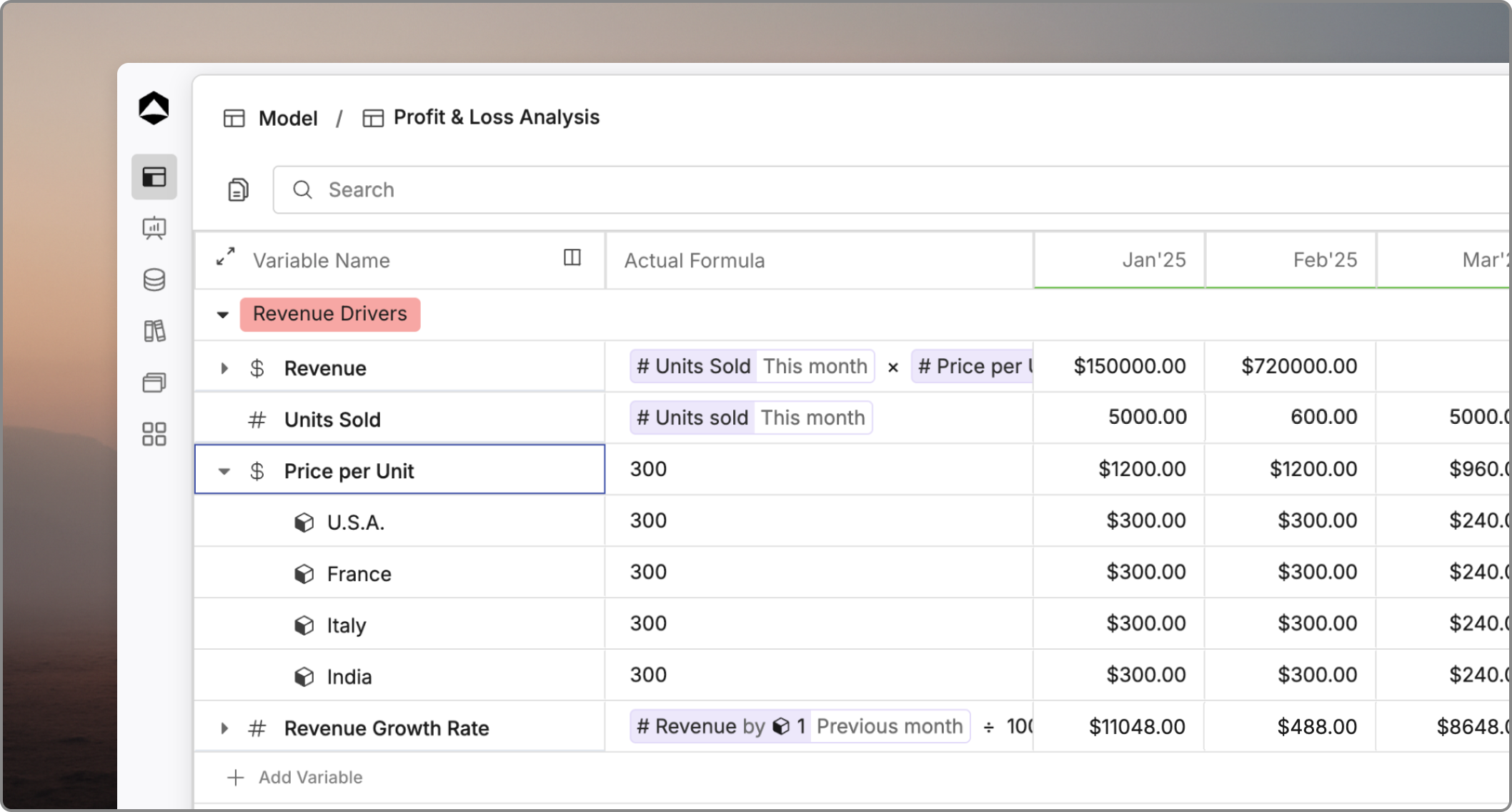Click the Units Sold This month formula chip
This screenshot has height=812, width=1512.
(752, 366)
